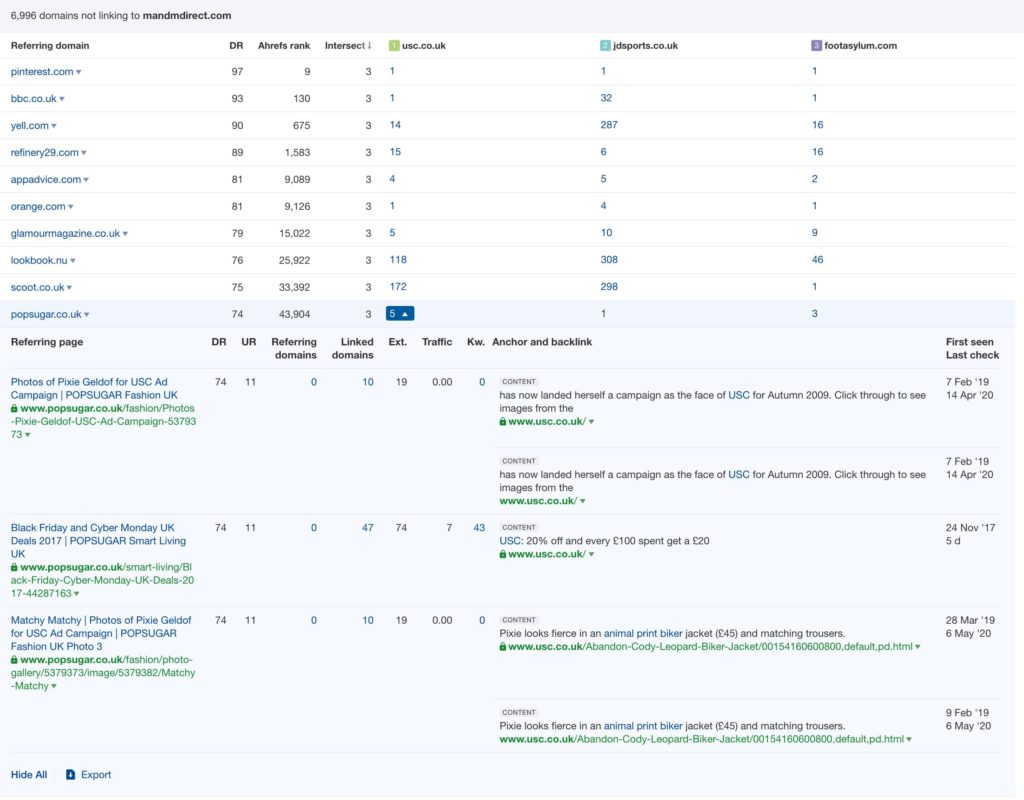Open the yell.com dropdown caret
Viewport: 1024px width, 800px height.
click(54, 126)
